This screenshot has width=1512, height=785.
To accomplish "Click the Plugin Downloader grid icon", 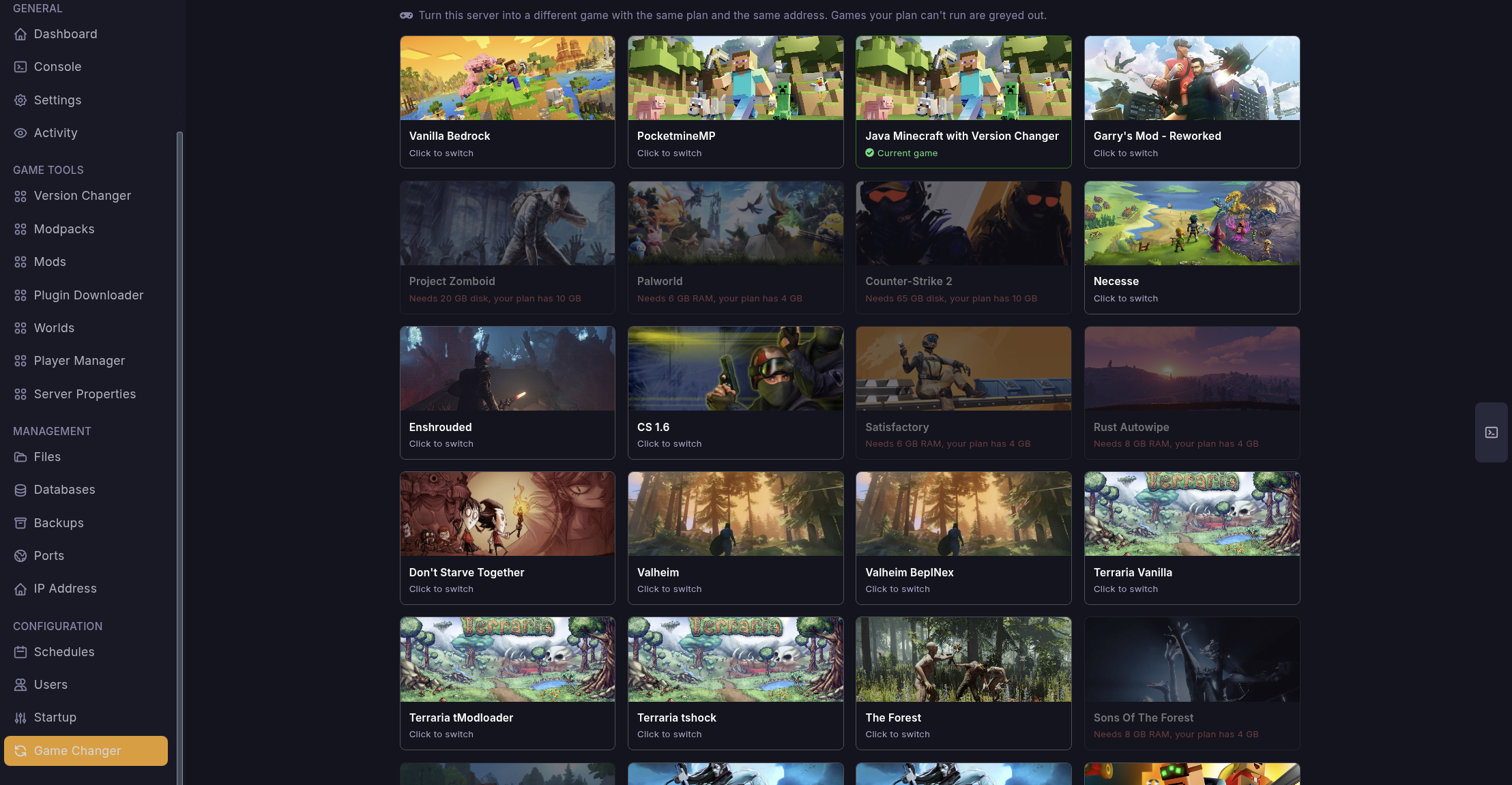I will coord(20,295).
